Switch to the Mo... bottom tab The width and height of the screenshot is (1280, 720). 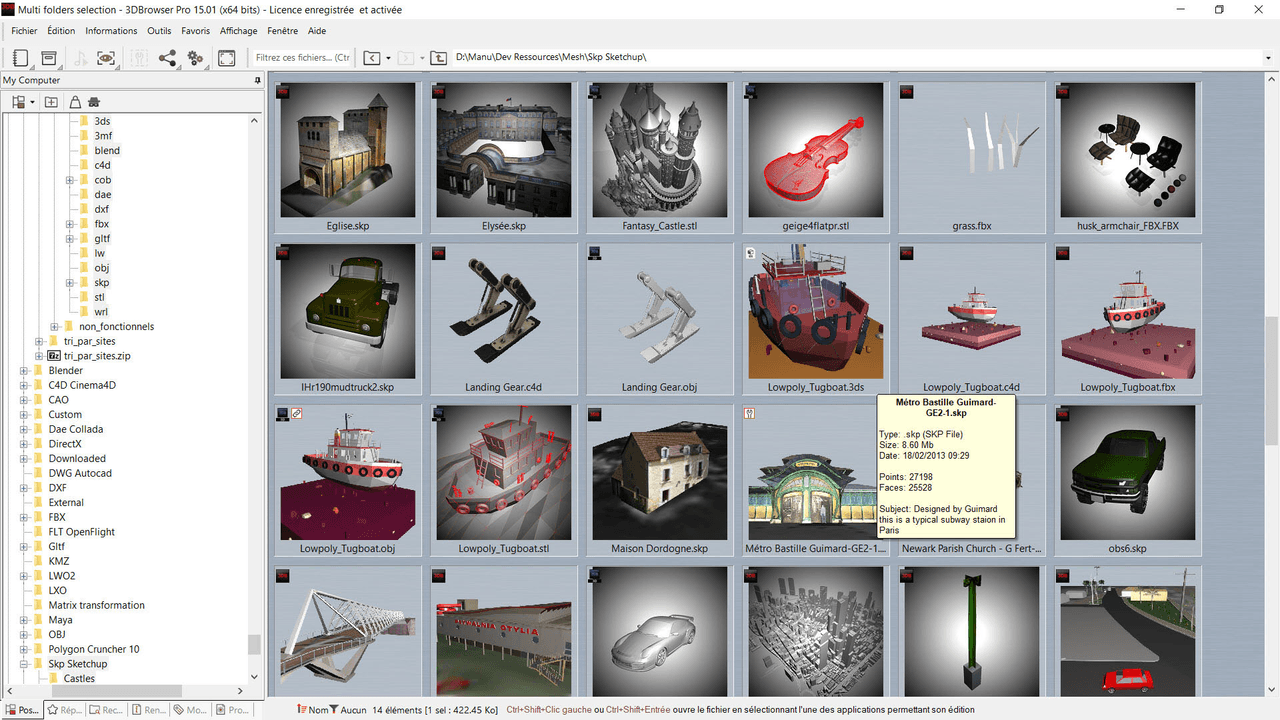tap(189, 710)
